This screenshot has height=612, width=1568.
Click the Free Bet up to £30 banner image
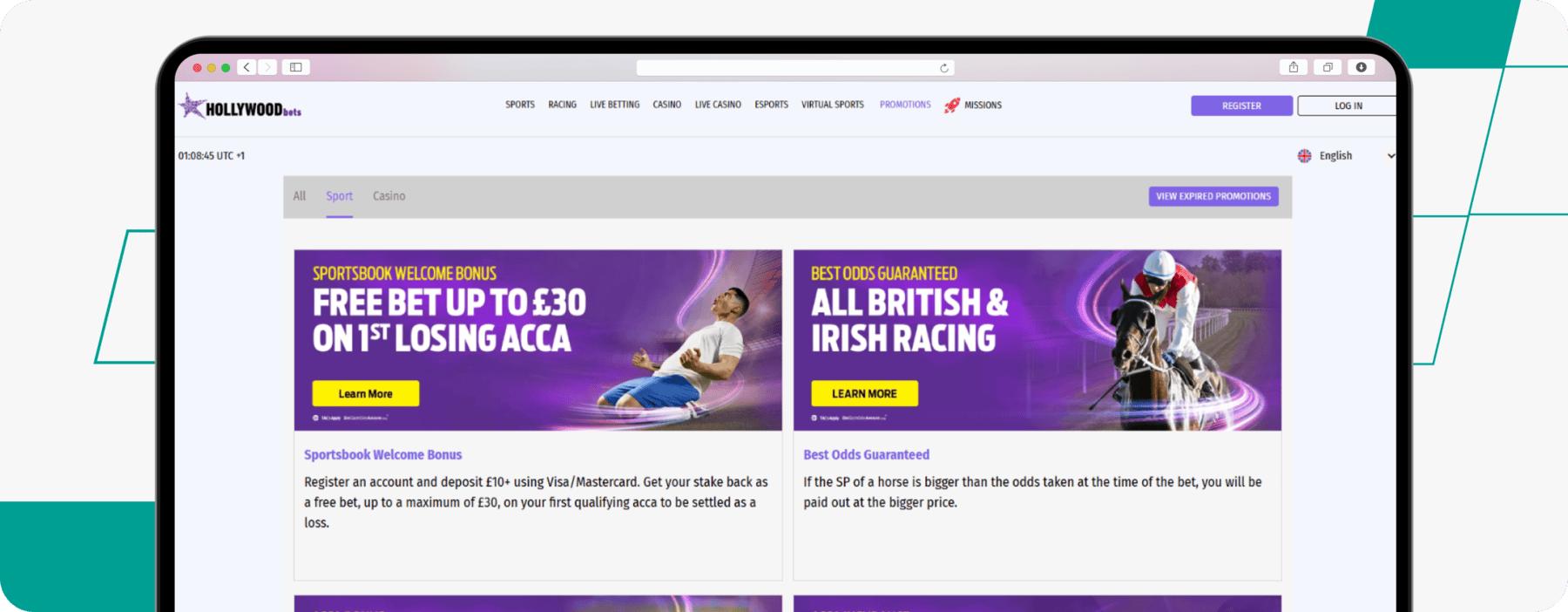point(538,340)
